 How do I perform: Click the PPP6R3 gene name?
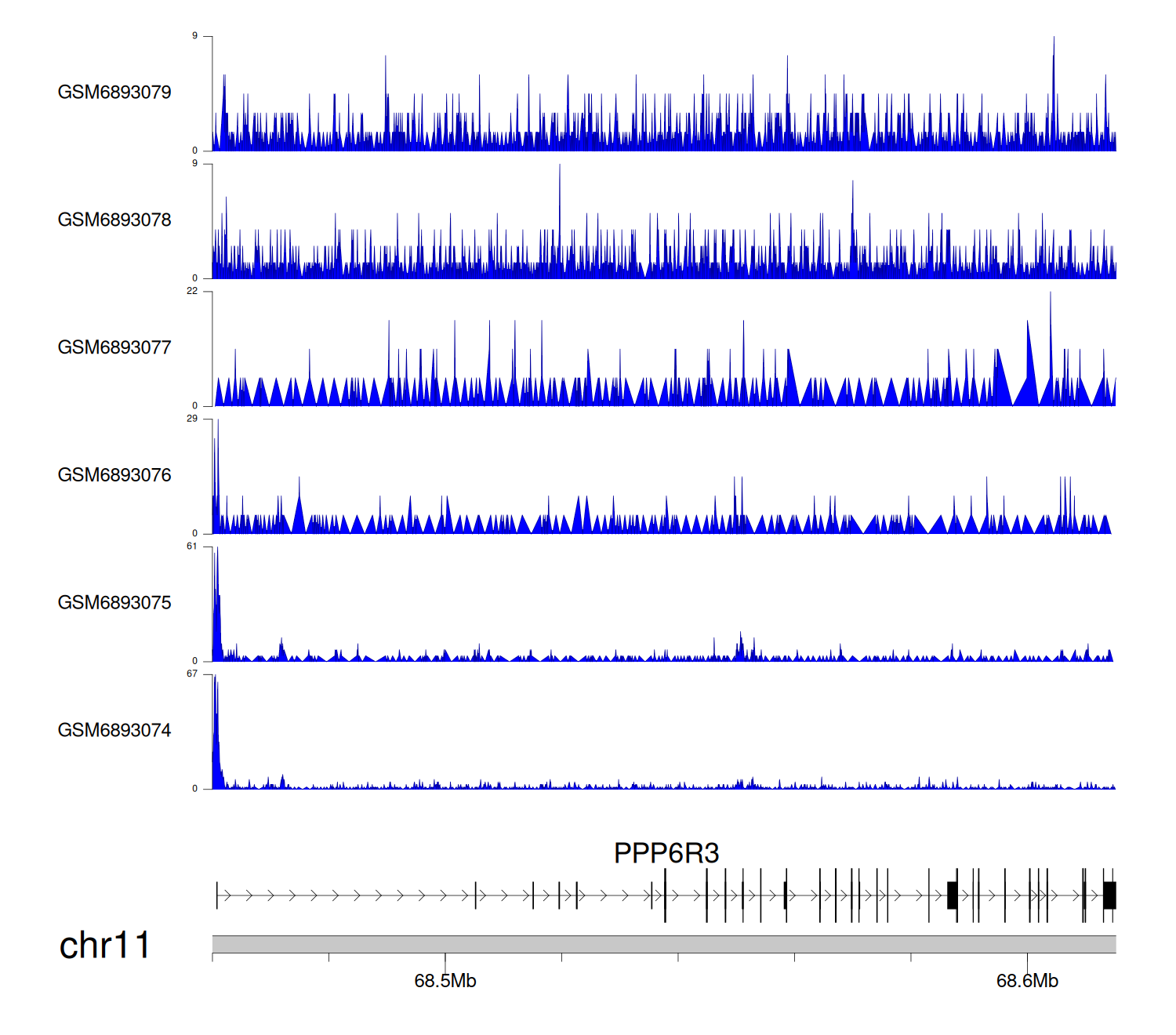pyautogui.click(x=666, y=853)
